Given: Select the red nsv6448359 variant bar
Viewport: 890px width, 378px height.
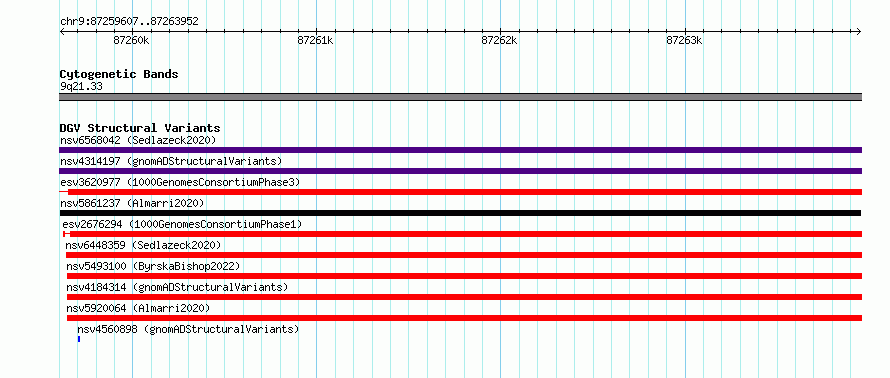Looking at the screenshot, I should pyautogui.click(x=464, y=255).
